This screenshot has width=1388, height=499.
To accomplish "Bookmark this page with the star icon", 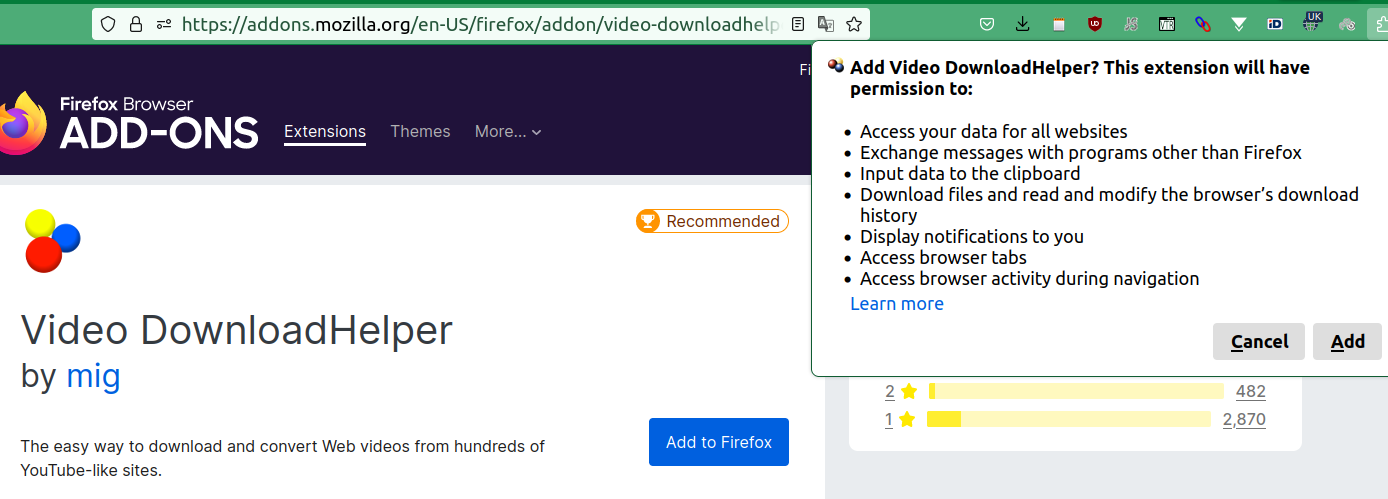I will pyautogui.click(x=853, y=24).
